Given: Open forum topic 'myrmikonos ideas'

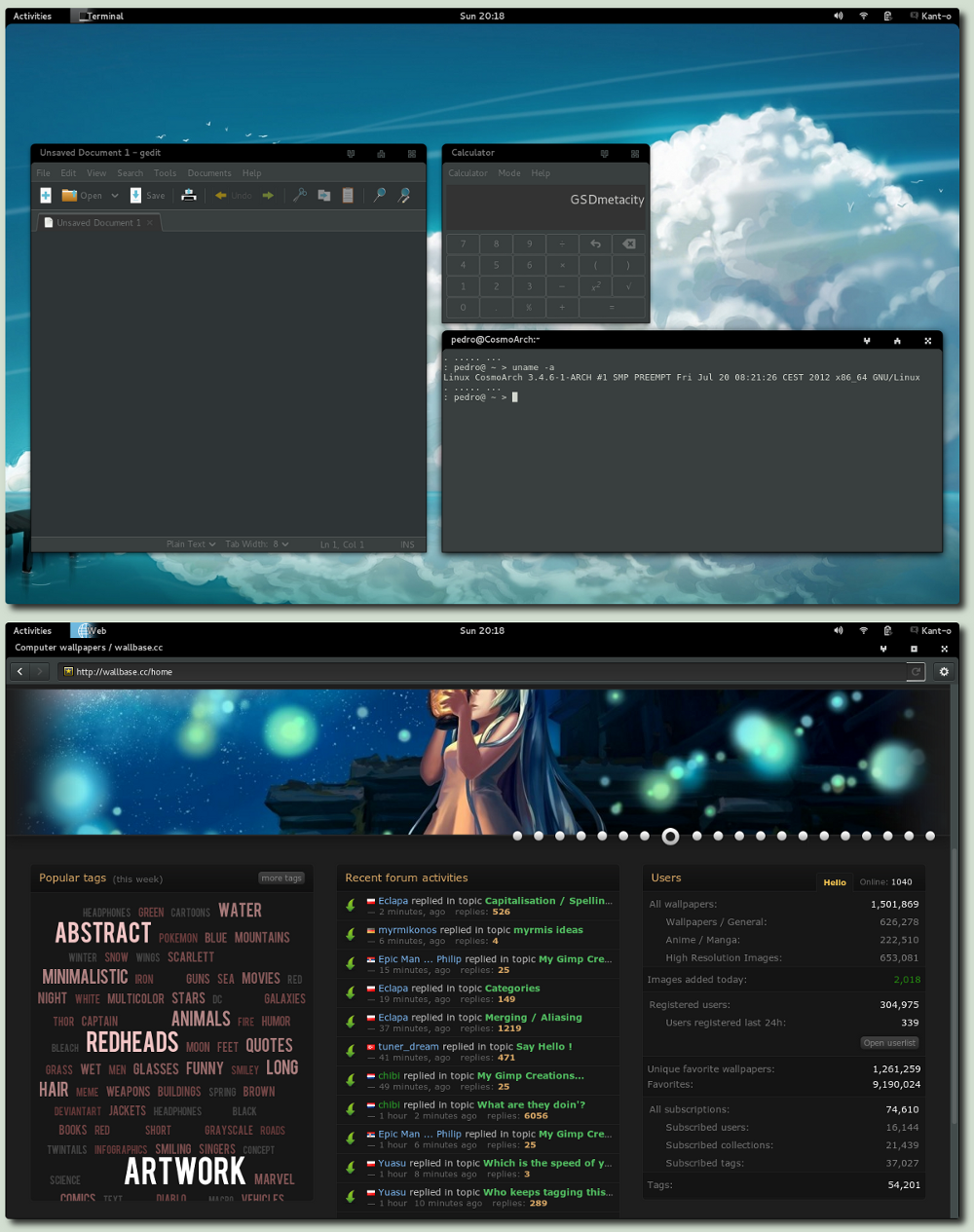Looking at the screenshot, I should (548, 930).
